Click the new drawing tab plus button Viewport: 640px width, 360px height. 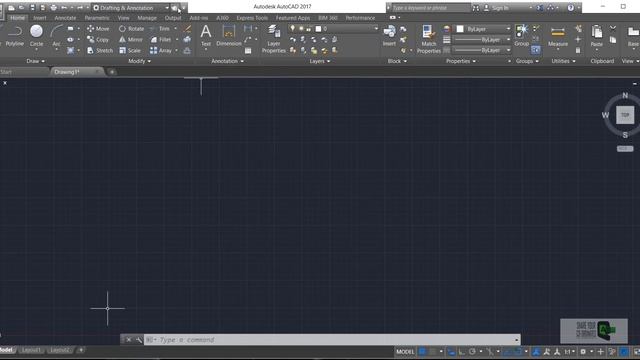[111, 72]
